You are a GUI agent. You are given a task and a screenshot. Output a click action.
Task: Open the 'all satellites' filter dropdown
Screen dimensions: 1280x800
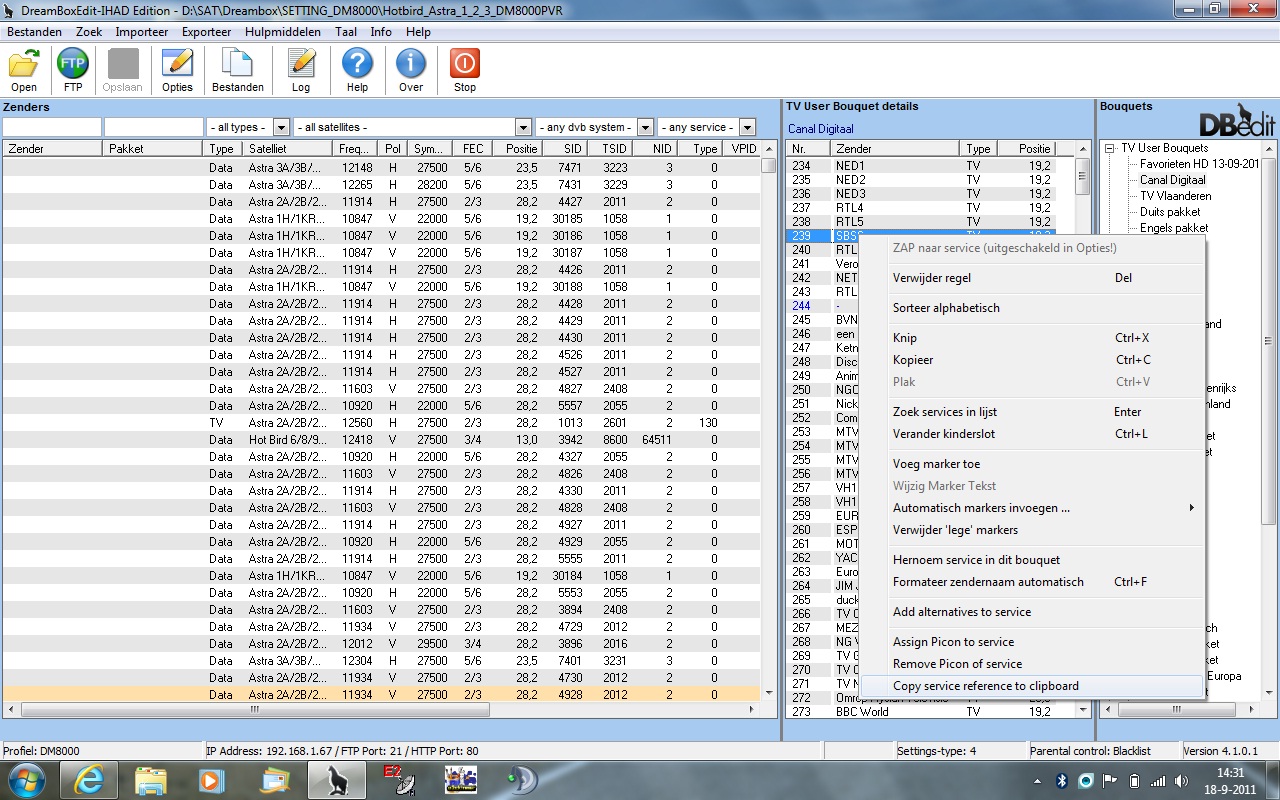[x=523, y=128]
